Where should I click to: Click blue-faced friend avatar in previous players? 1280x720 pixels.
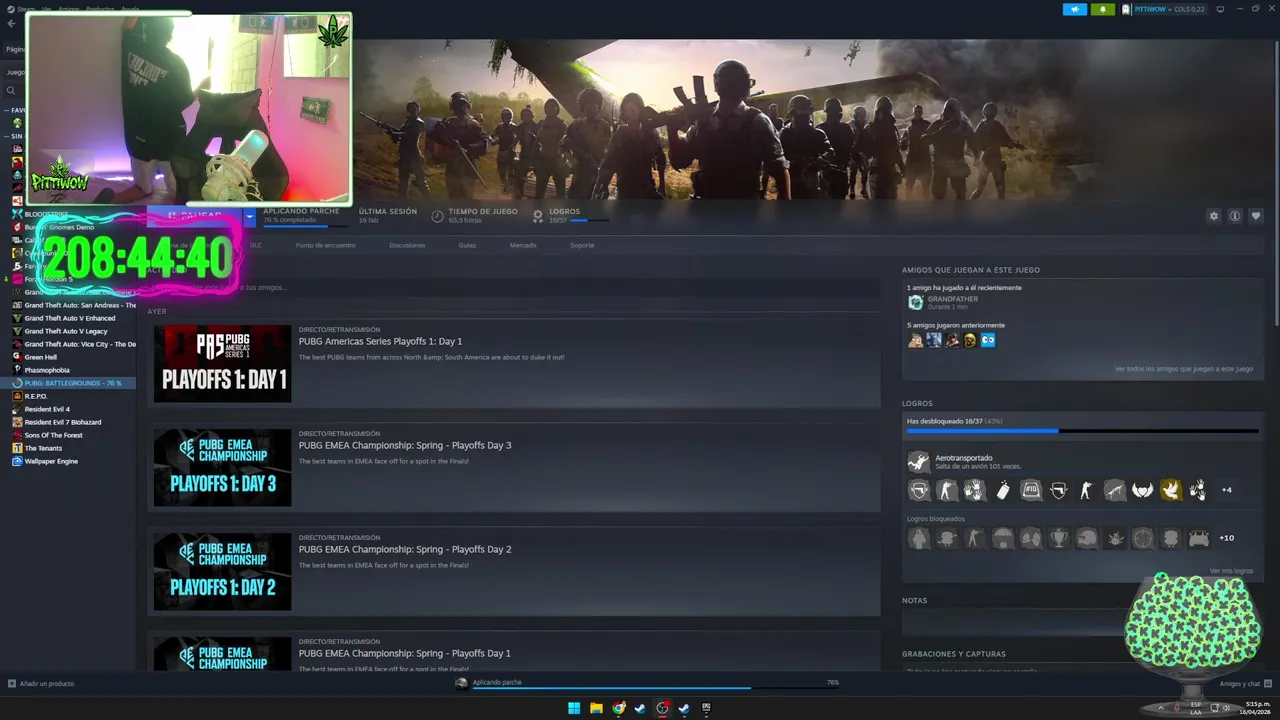point(988,340)
